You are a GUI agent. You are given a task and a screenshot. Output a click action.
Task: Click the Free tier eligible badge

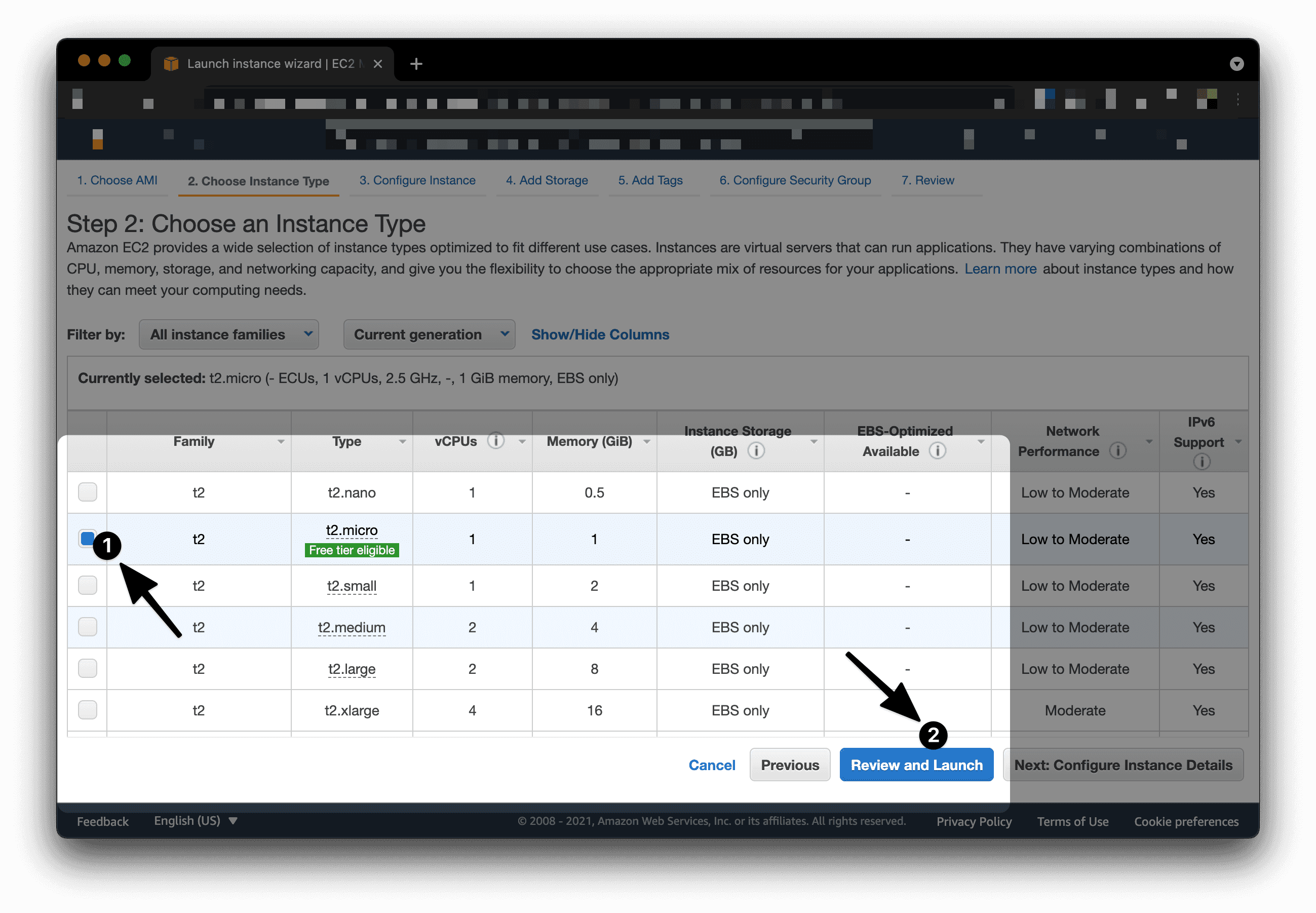point(352,550)
